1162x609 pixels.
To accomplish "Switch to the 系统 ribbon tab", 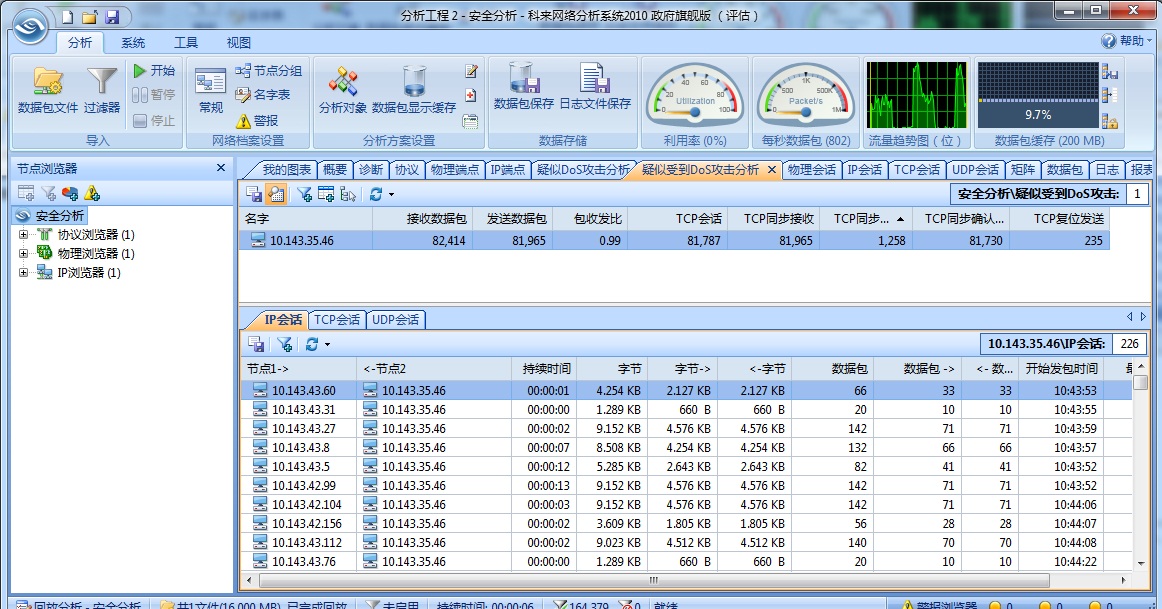I will [x=133, y=43].
